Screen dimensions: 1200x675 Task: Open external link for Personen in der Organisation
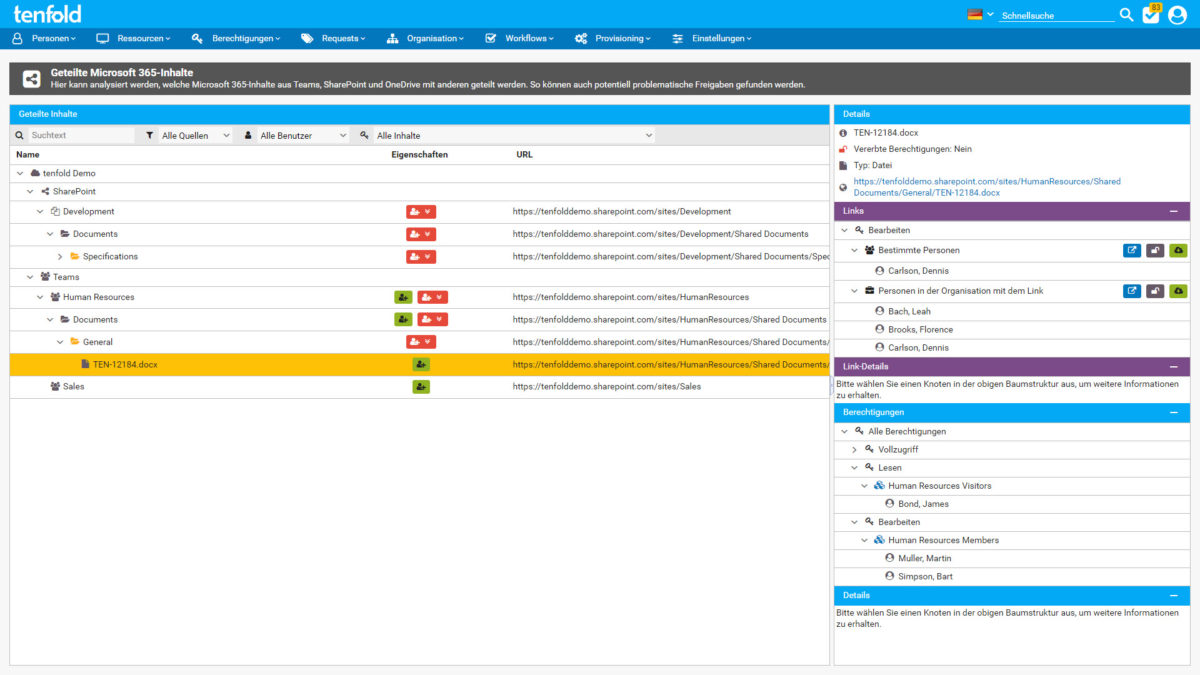(x=1132, y=291)
